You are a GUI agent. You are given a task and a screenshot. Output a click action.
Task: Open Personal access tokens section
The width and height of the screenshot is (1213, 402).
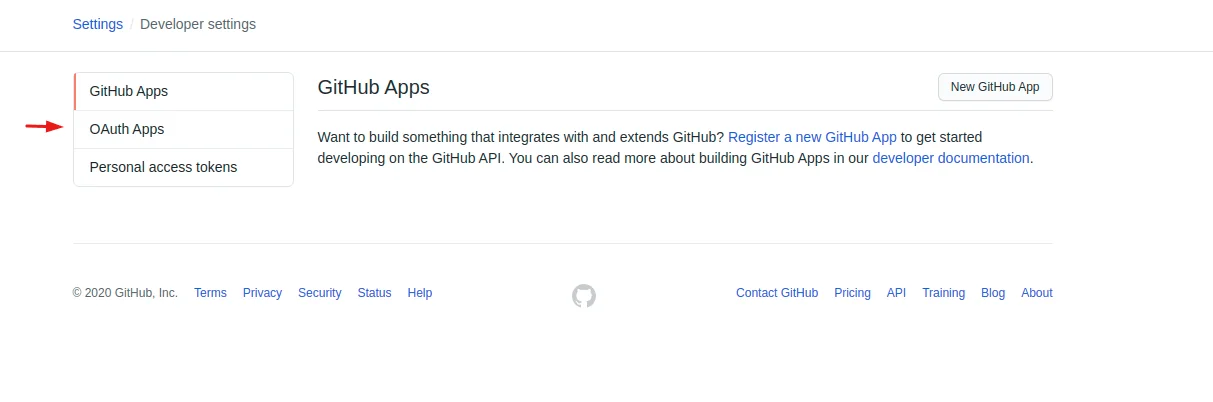pyautogui.click(x=163, y=167)
